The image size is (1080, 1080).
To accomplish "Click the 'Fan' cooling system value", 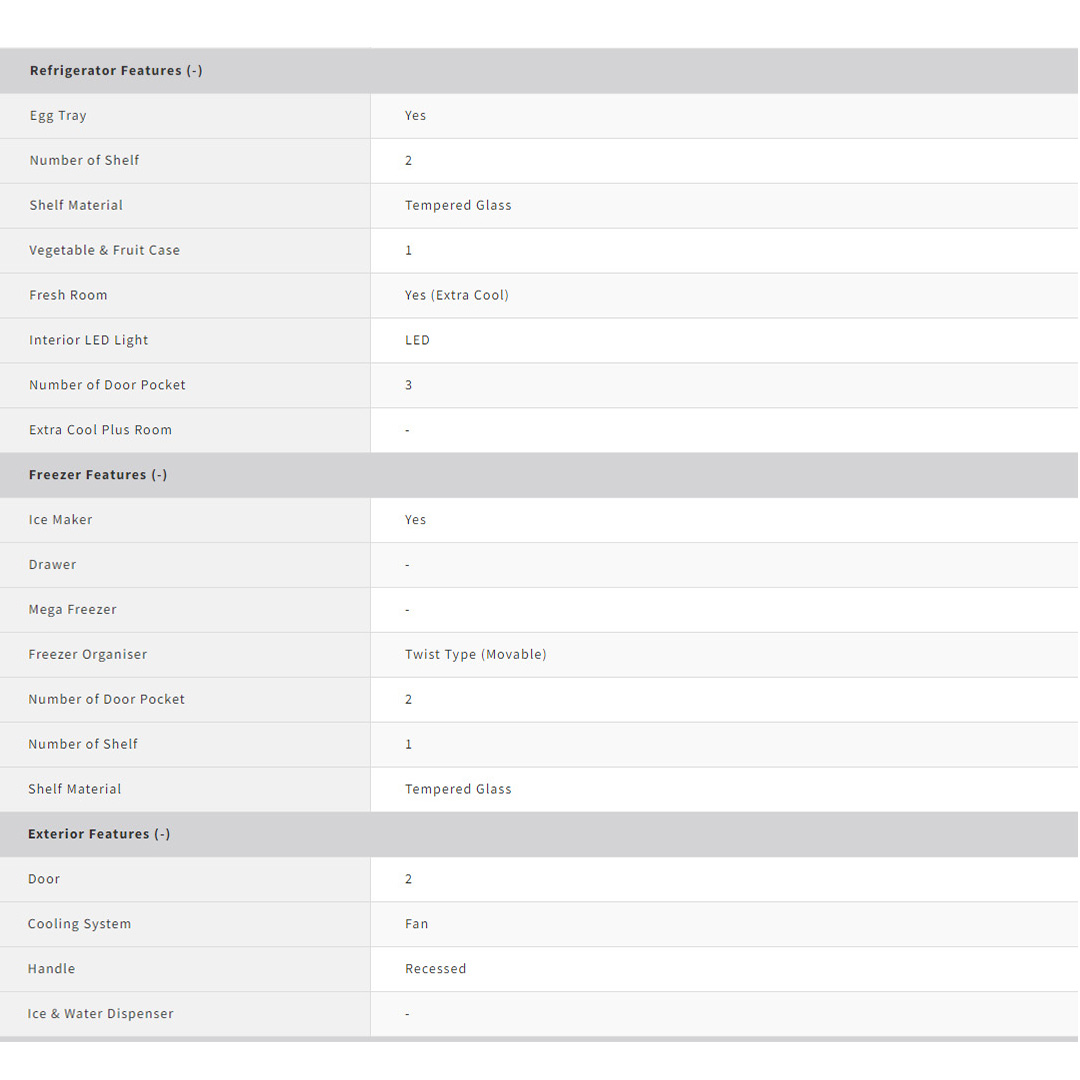I will (417, 924).
